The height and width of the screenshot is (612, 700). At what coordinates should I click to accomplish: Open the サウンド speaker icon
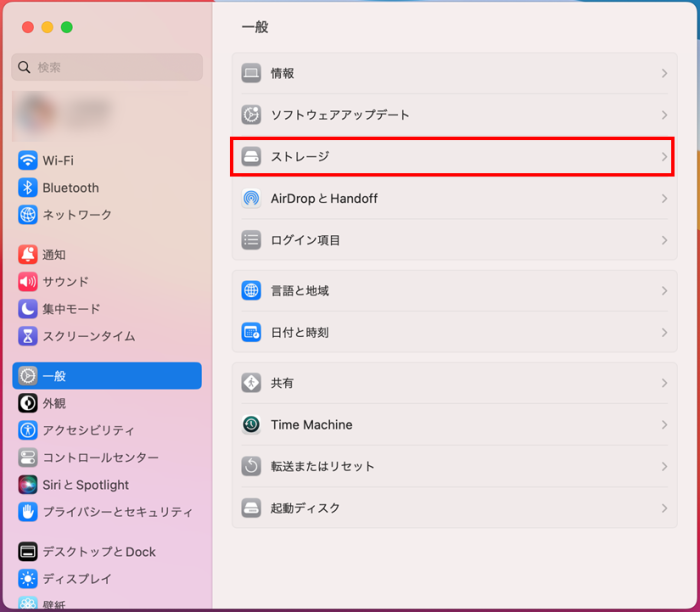coord(28,282)
